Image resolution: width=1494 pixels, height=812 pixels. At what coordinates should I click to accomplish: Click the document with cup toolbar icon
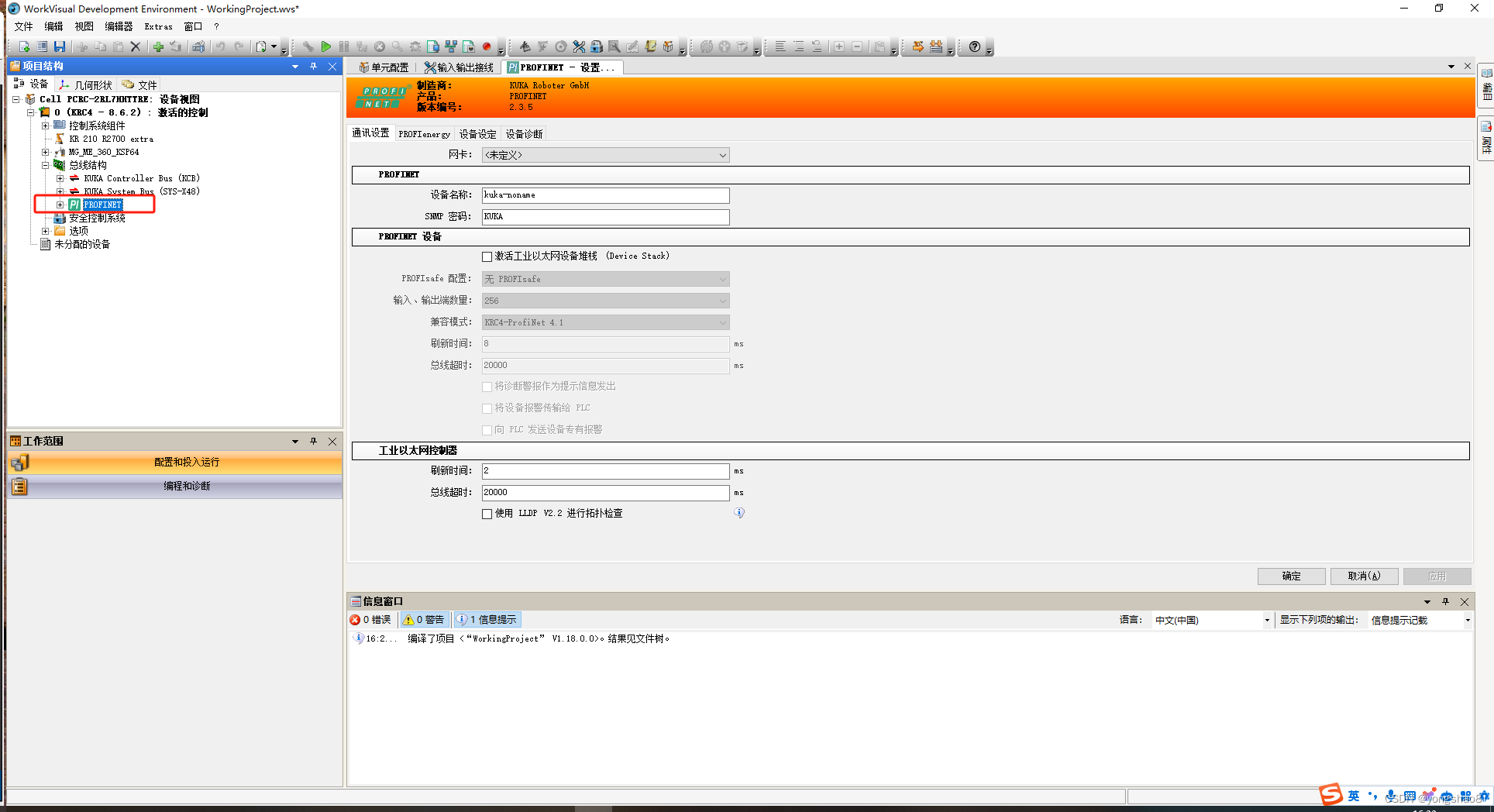(469, 46)
